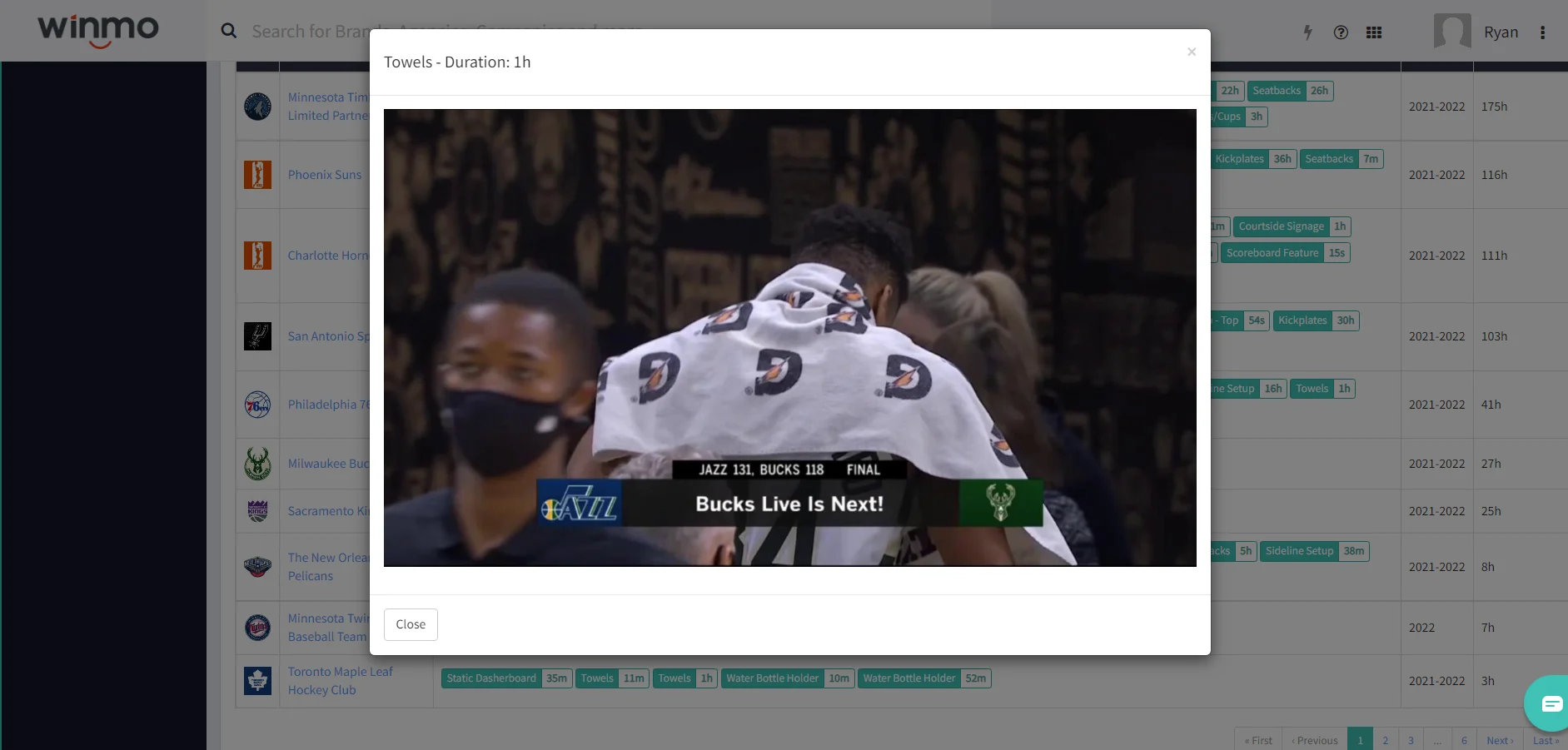This screenshot has width=1568, height=750.
Task: Click the Milwaukee Bucks logo
Action: coord(257,464)
